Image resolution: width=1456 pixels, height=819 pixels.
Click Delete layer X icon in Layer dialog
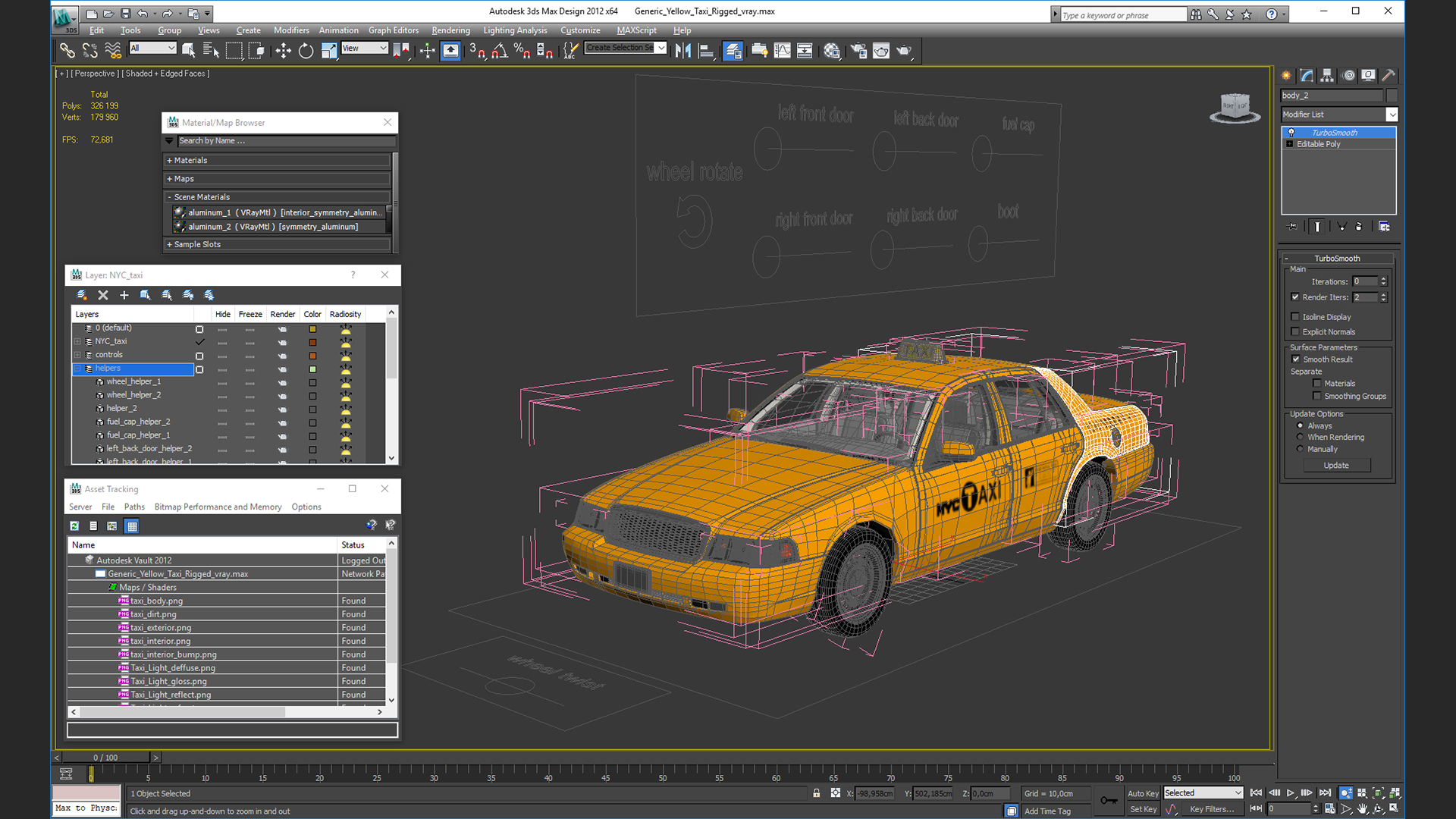tap(103, 295)
